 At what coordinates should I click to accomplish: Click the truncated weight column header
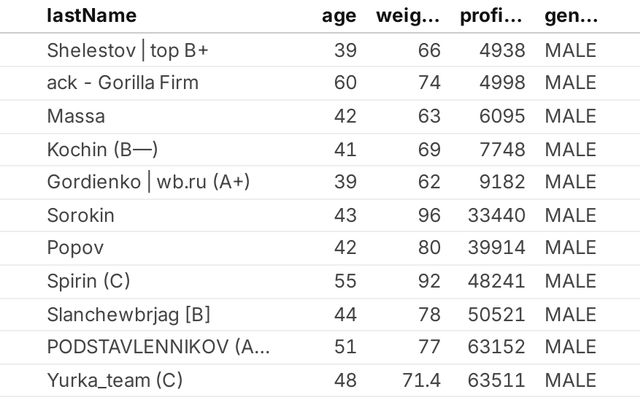[406, 16]
